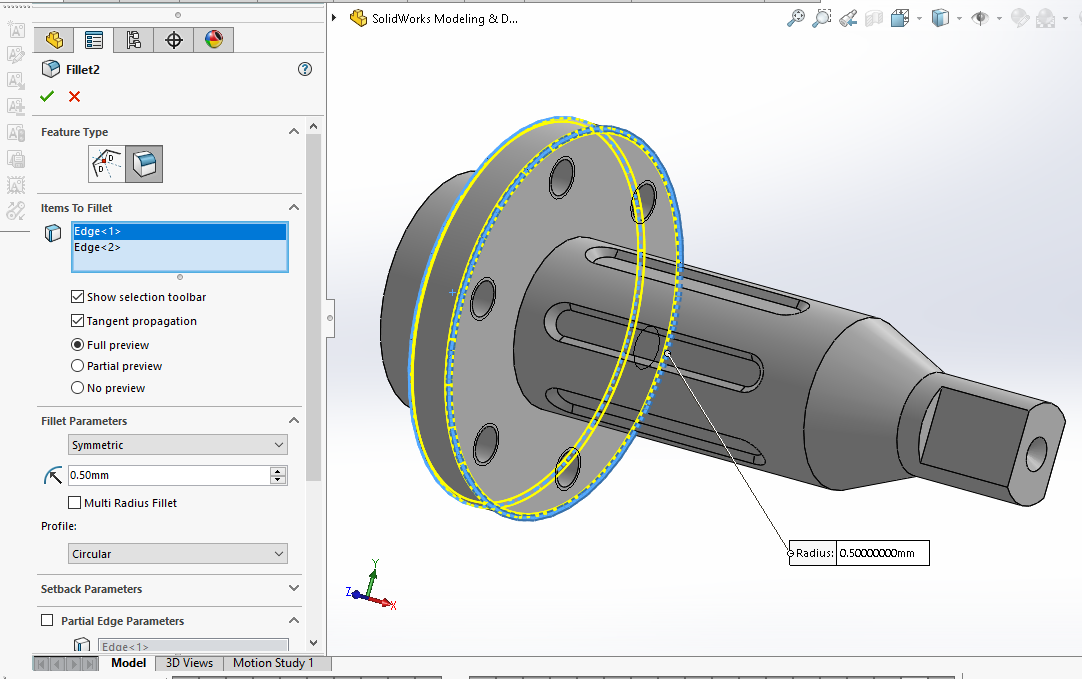This screenshot has height=679, width=1082.
Task: Open the DimXpertManager crosshair tab
Action: pyautogui.click(x=174, y=40)
